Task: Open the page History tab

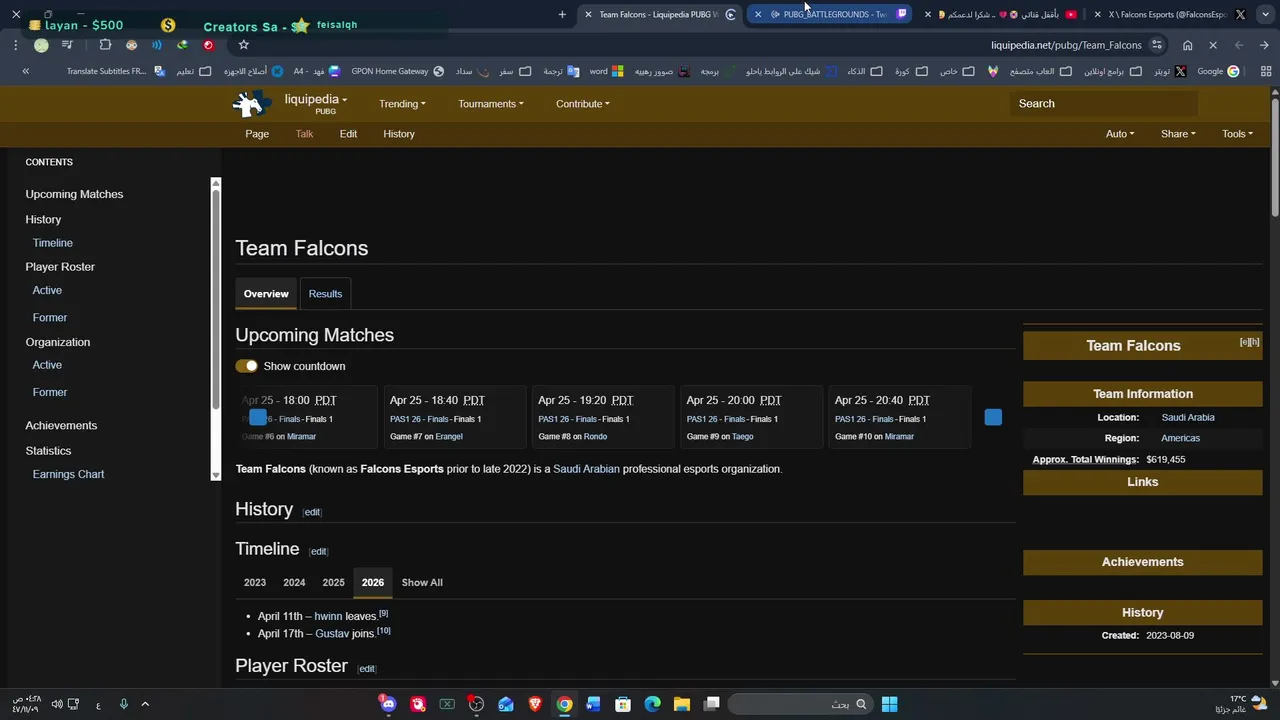Action: (399, 134)
